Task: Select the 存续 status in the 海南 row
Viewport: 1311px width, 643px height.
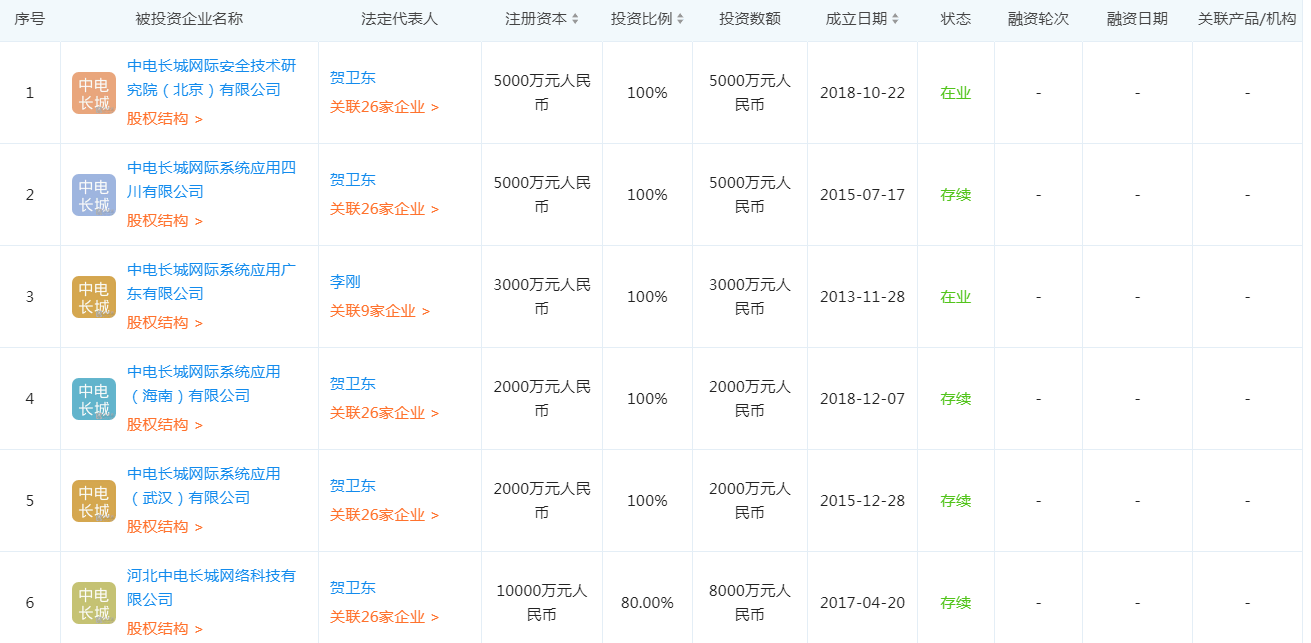Action: point(956,399)
